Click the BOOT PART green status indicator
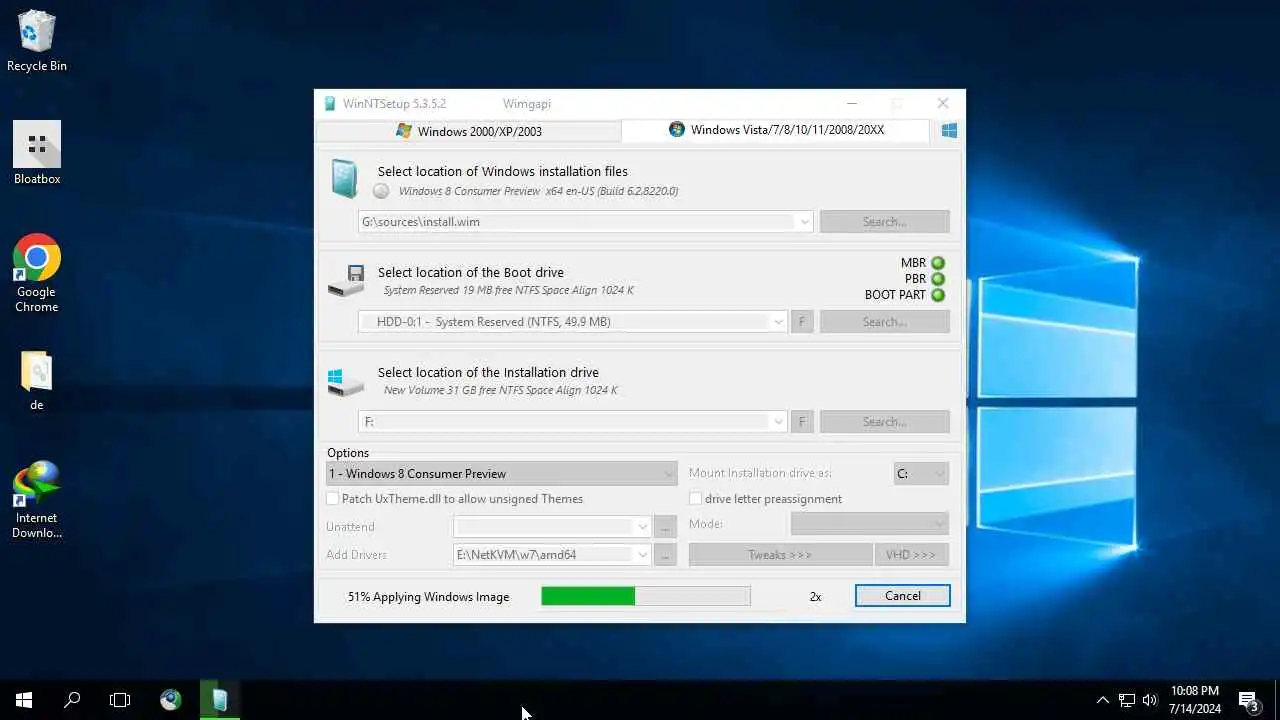This screenshot has height=720, width=1280. click(938, 295)
